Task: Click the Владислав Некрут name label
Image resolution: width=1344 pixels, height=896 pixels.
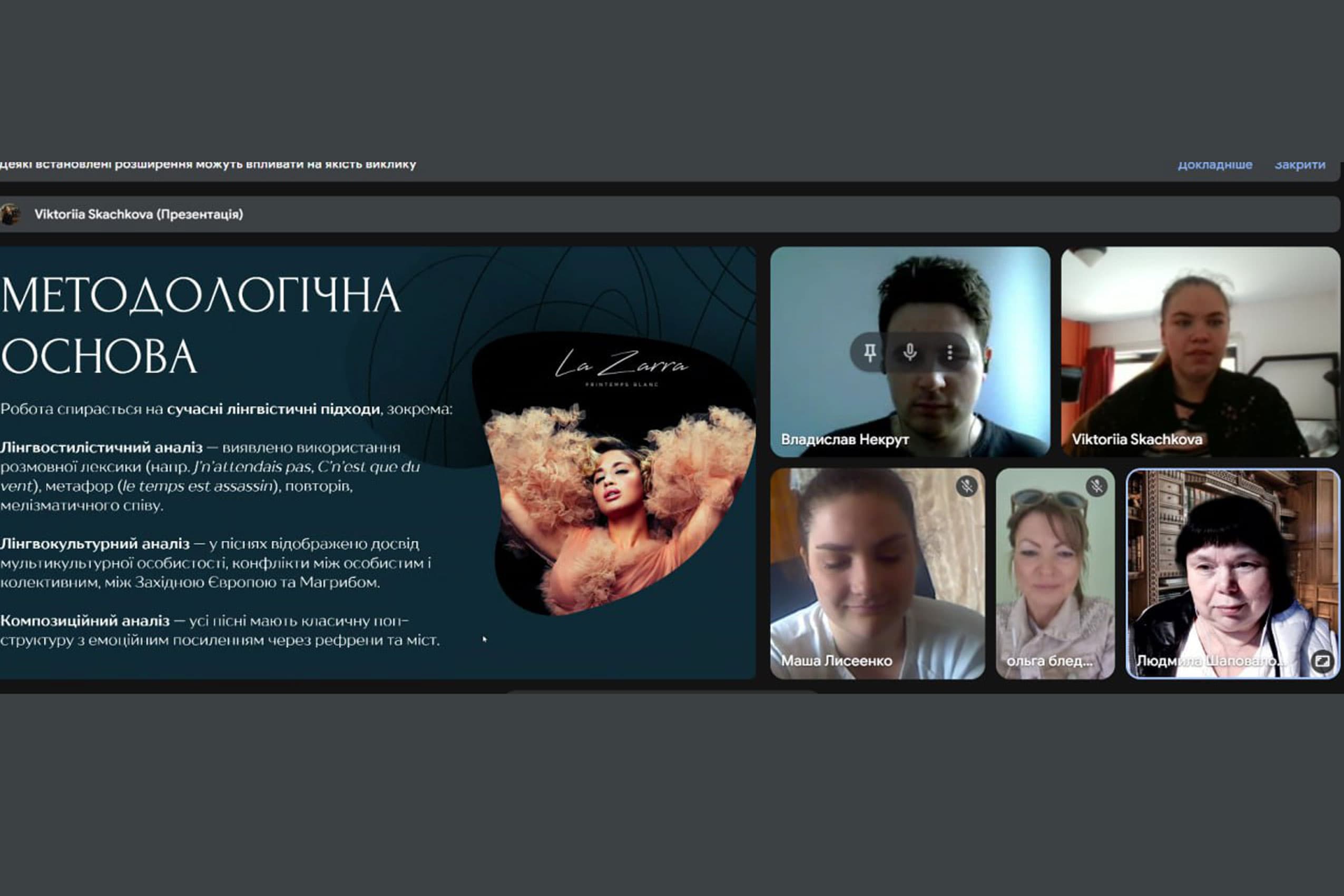Action: coord(845,439)
